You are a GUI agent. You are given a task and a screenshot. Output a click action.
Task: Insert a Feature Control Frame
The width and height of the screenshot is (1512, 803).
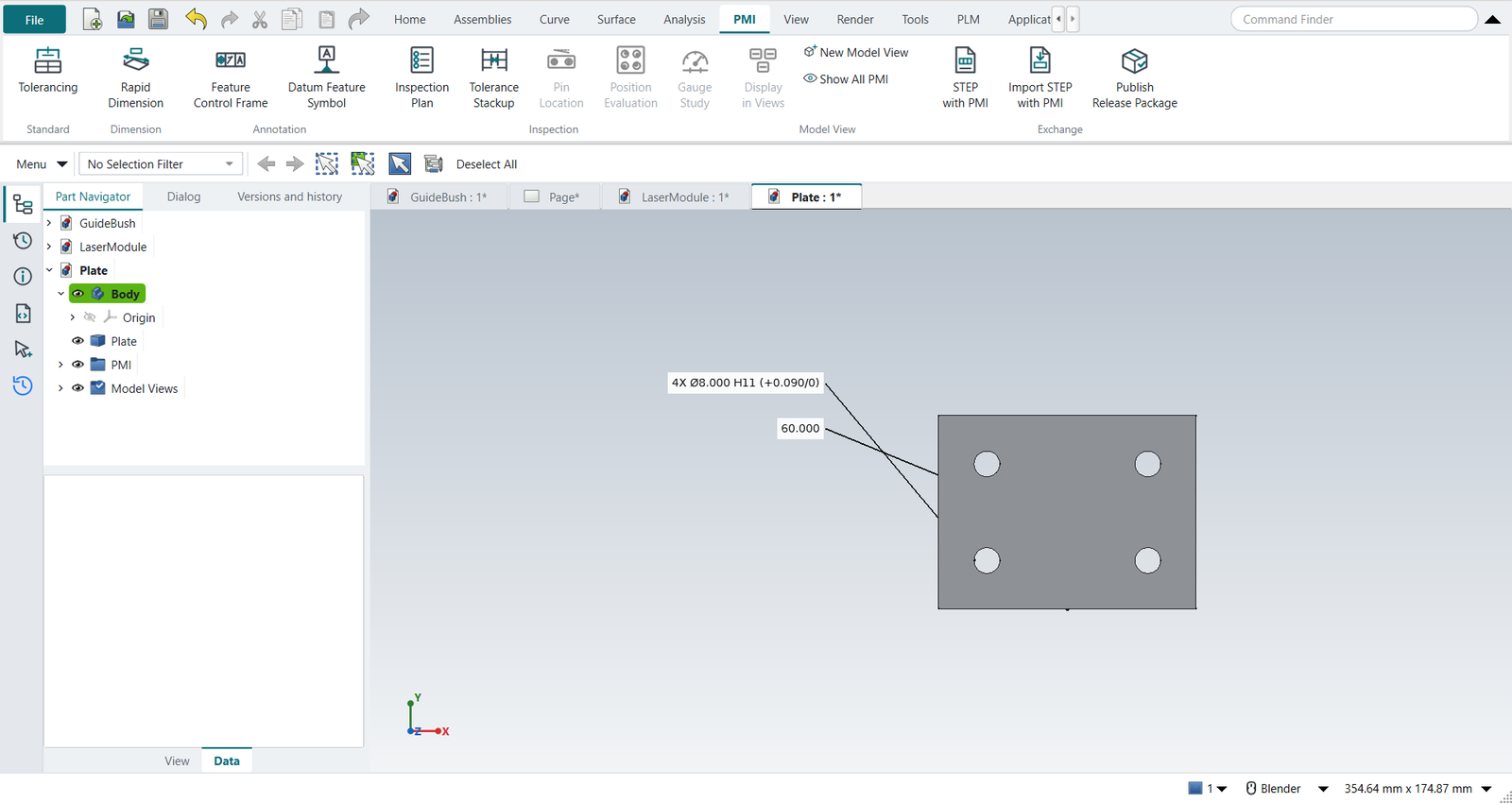pos(231,77)
